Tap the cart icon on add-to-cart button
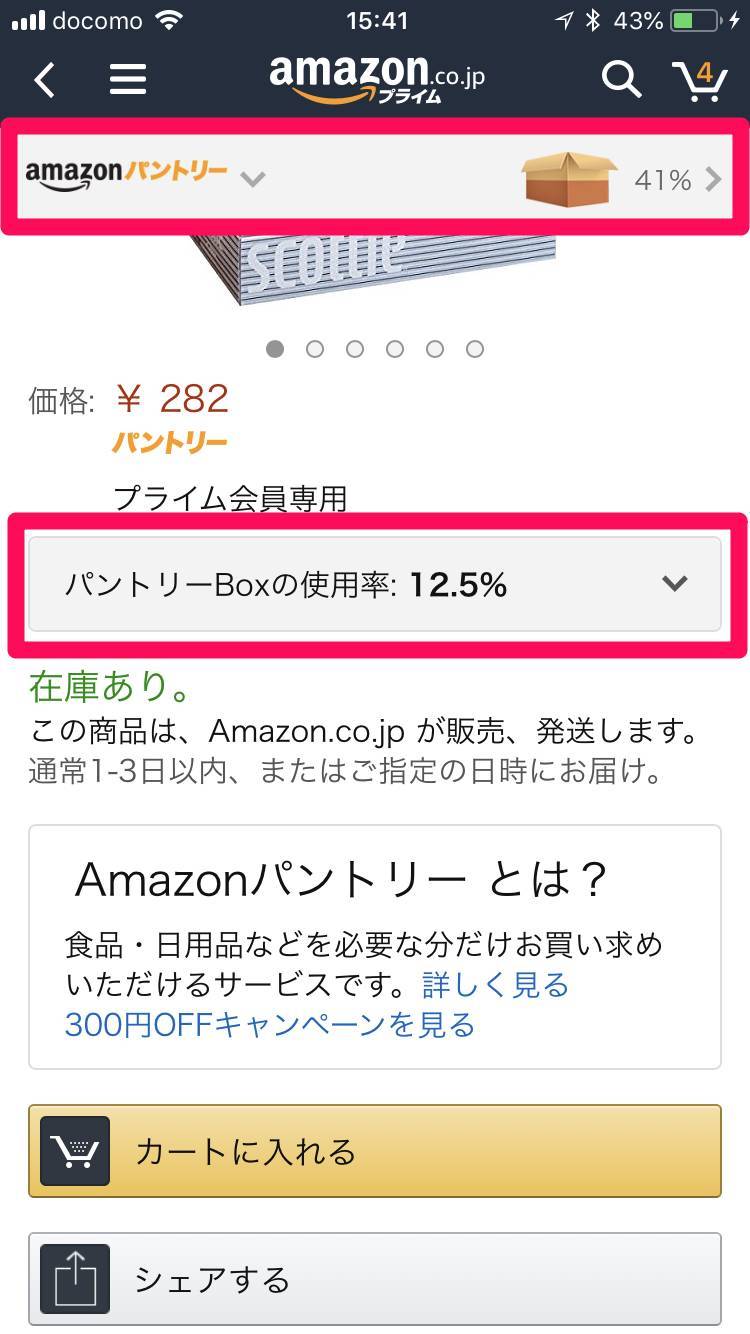The image size is (750, 1334). click(x=75, y=1151)
